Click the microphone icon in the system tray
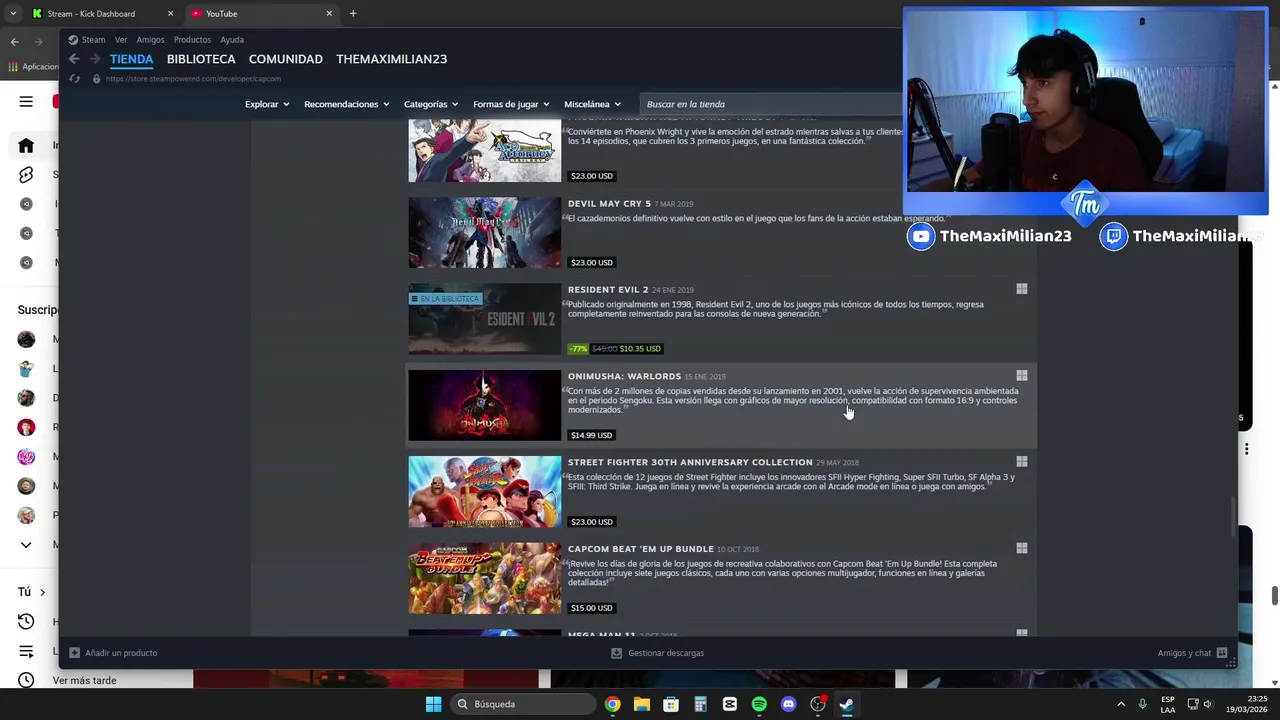The height and width of the screenshot is (720, 1280). pyautogui.click(x=1142, y=704)
